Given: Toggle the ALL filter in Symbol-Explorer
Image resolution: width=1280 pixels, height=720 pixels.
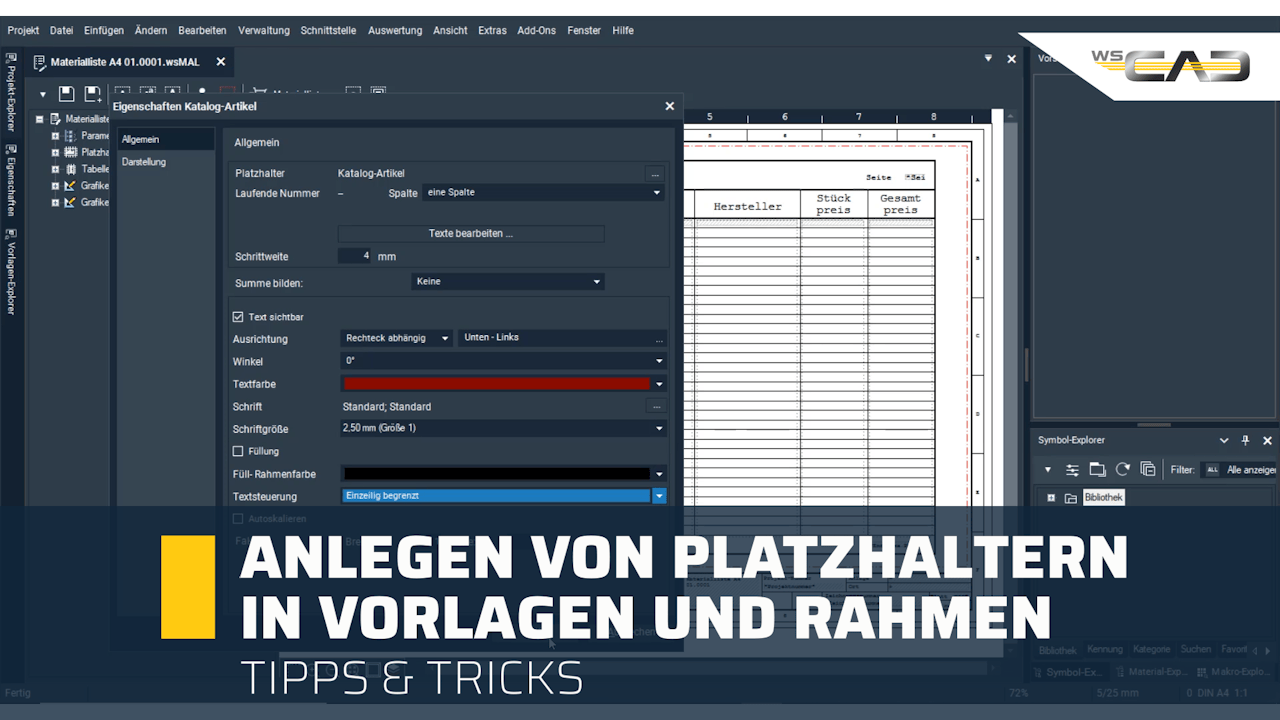Looking at the screenshot, I should pos(1211,469).
